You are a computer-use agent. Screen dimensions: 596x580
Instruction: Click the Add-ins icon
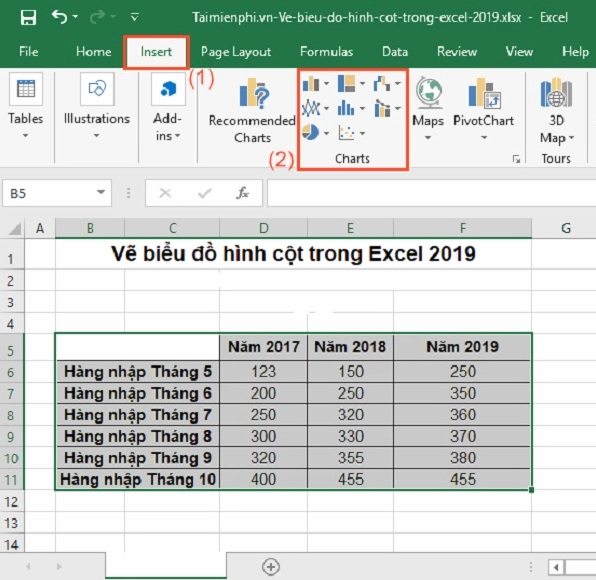click(x=168, y=89)
